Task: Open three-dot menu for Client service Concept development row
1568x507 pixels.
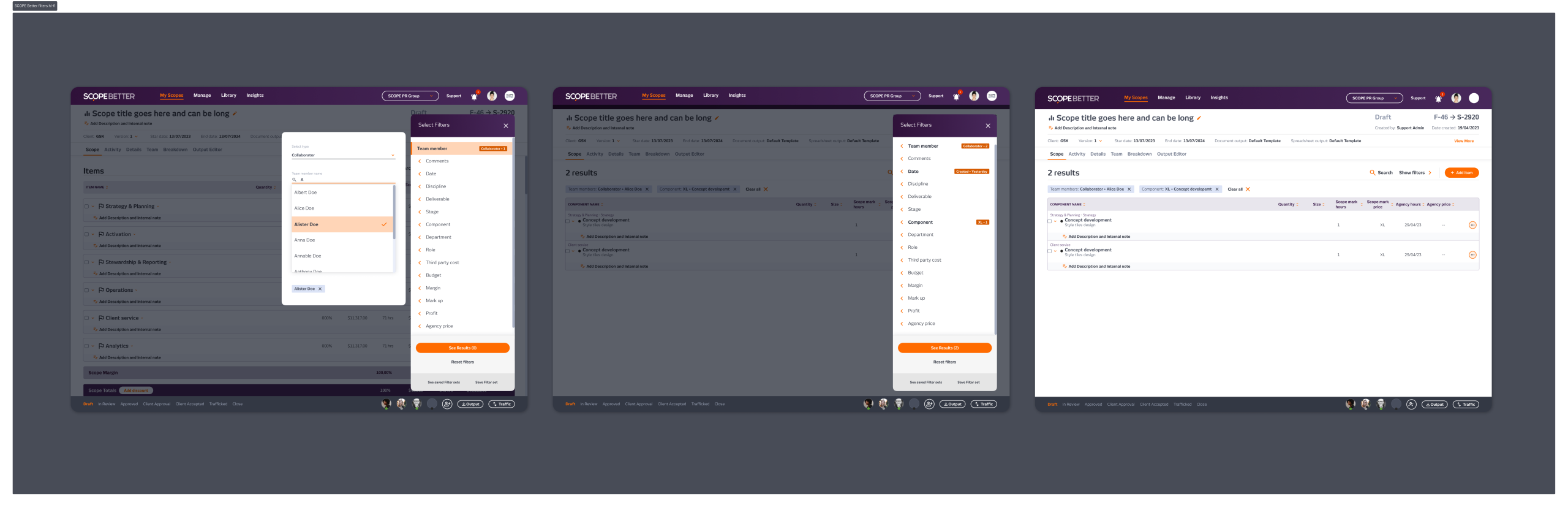Action: click(x=1472, y=255)
